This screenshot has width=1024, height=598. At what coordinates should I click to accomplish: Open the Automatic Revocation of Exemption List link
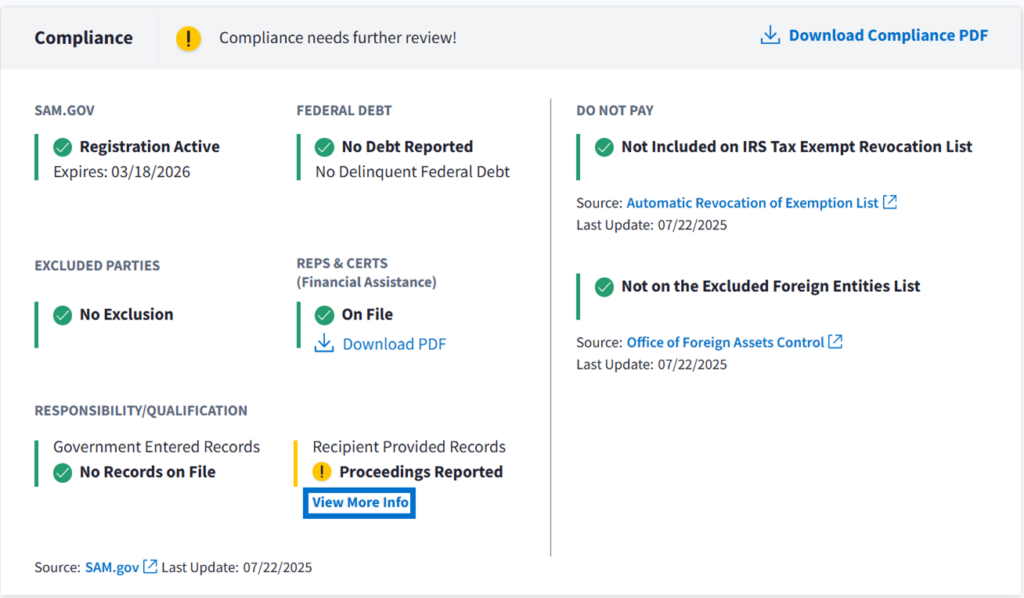tap(752, 202)
